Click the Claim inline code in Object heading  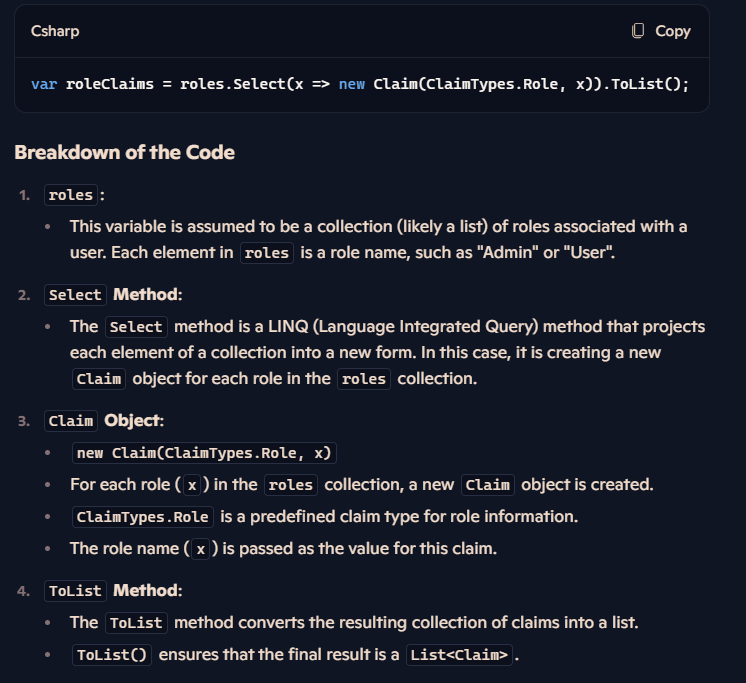coord(71,421)
